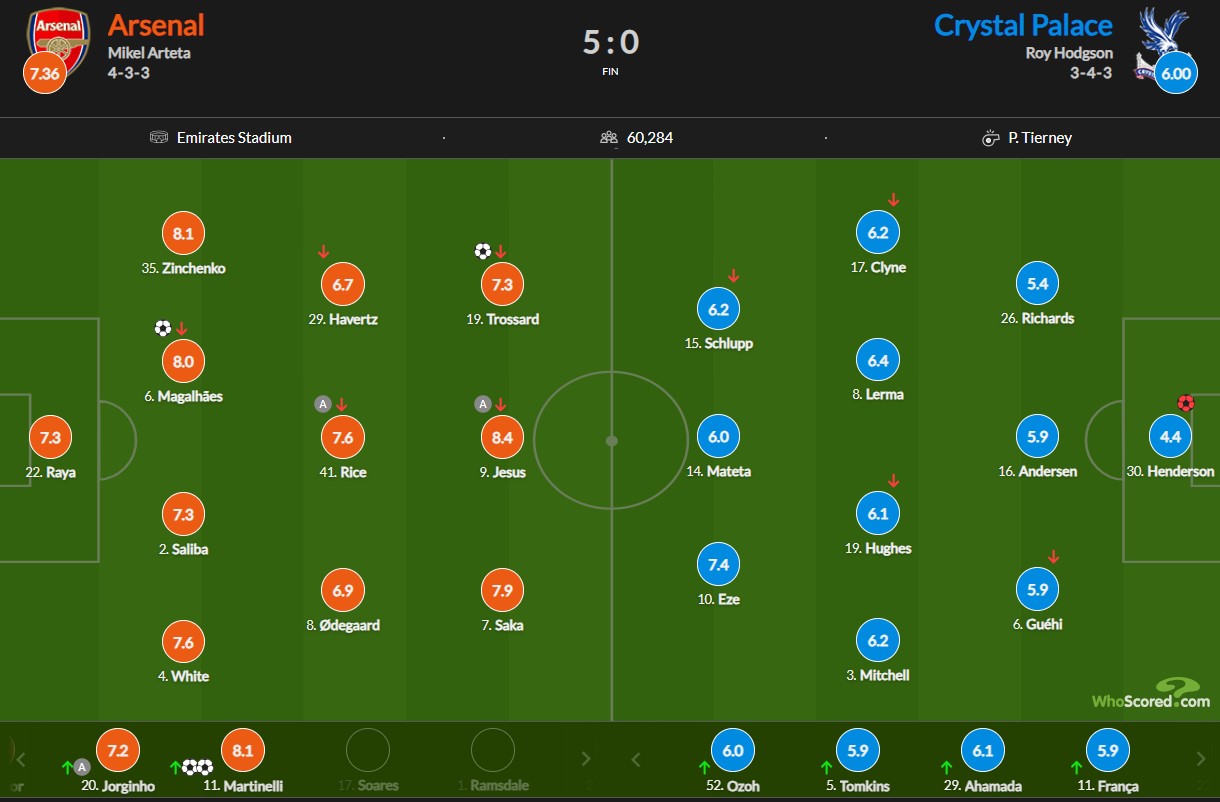This screenshot has height=802, width=1220.
Task: Click Arsenal's 7.36 team rating badge
Action: pyautogui.click(x=44, y=73)
